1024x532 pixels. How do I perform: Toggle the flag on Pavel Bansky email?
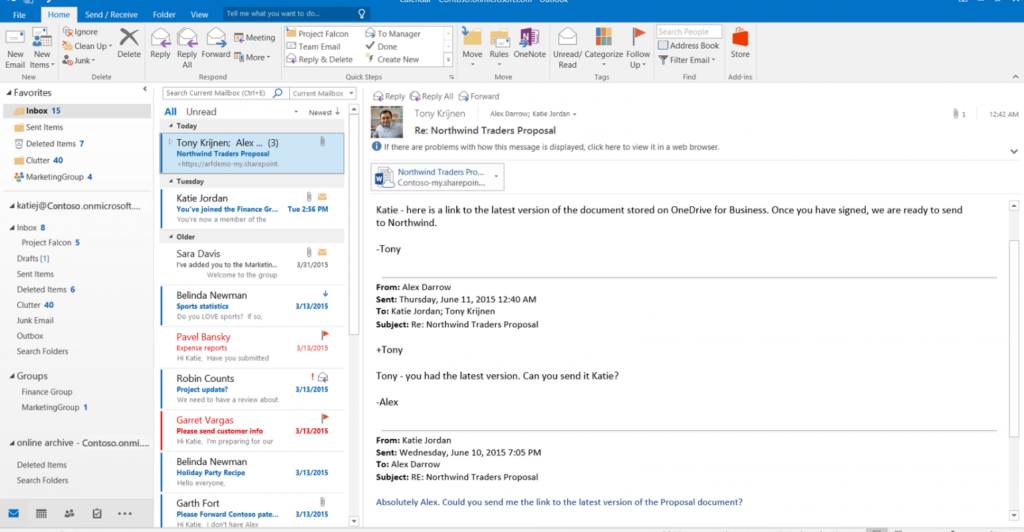tap(324, 335)
